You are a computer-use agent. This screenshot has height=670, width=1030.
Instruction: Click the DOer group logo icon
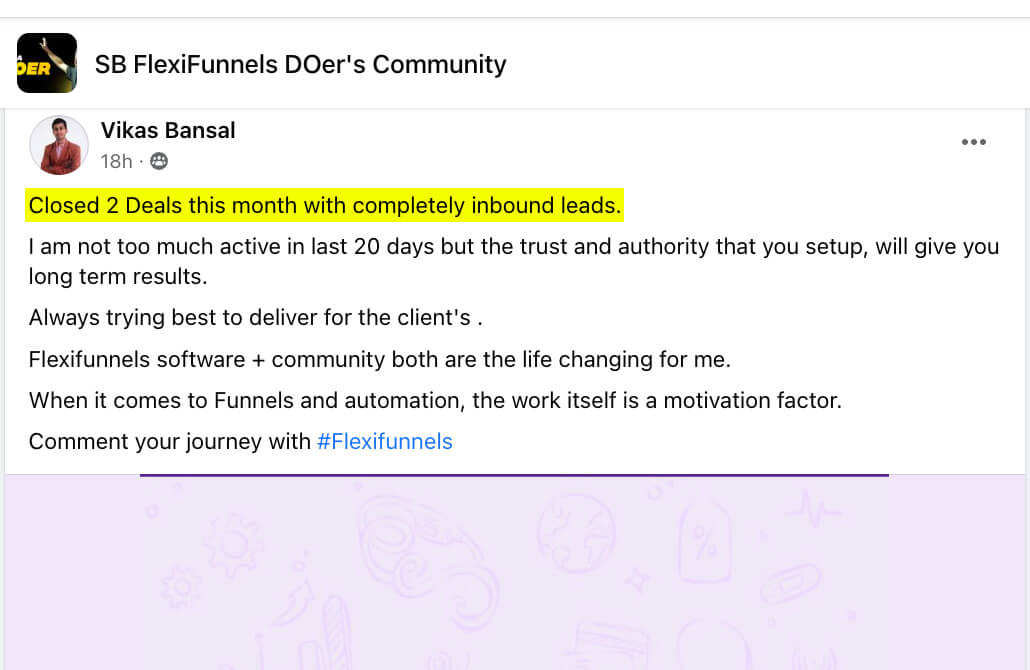[x=47, y=63]
